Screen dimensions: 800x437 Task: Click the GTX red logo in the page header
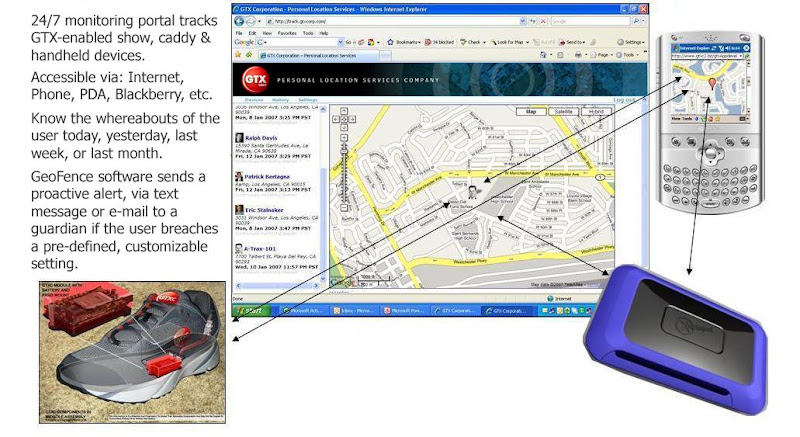coord(254,79)
